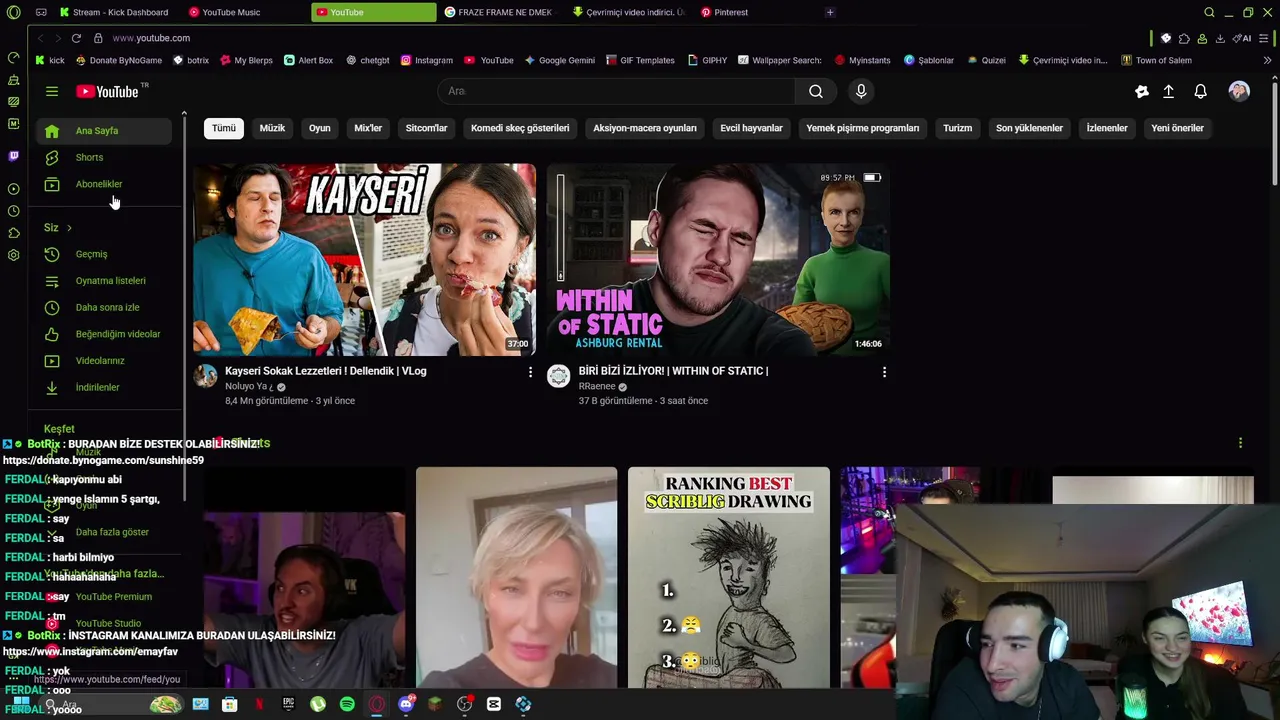The width and height of the screenshot is (1280, 720).
Task: Open the Donate ByNoGame bookmark
Action: click(x=119, y=60)
